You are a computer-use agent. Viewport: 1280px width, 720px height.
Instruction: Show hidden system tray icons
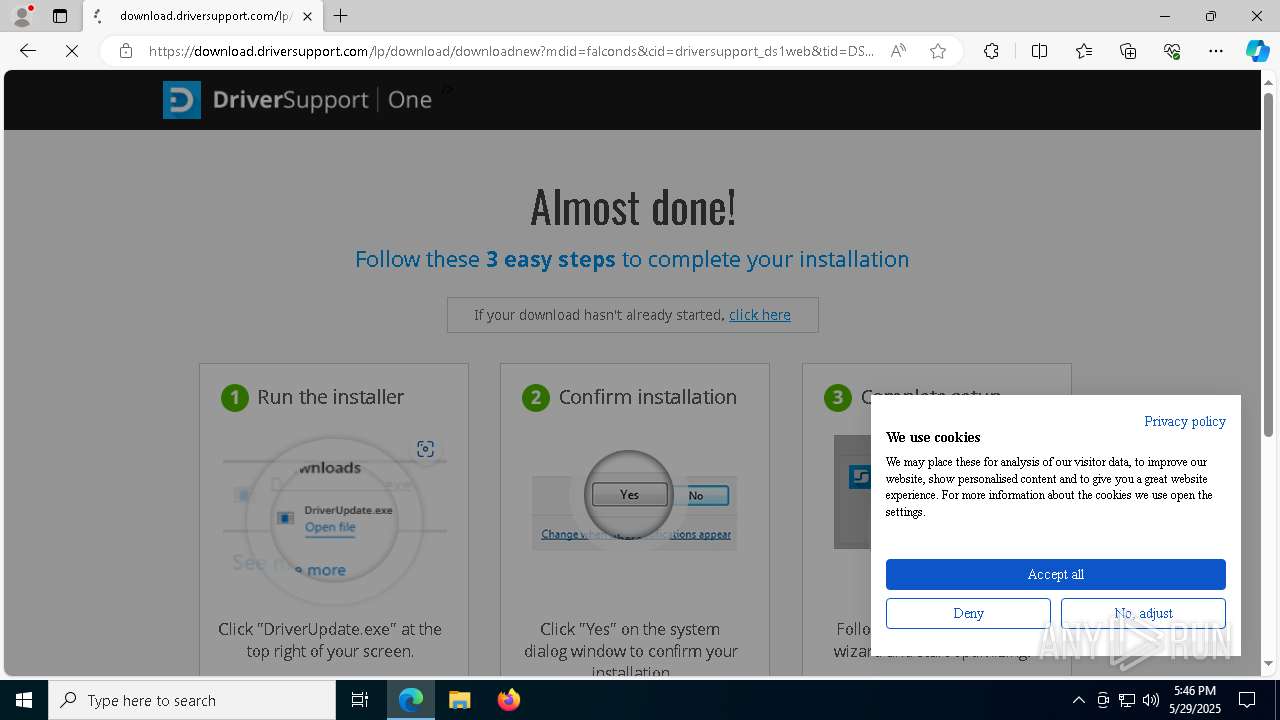[x=1078, y=700]
